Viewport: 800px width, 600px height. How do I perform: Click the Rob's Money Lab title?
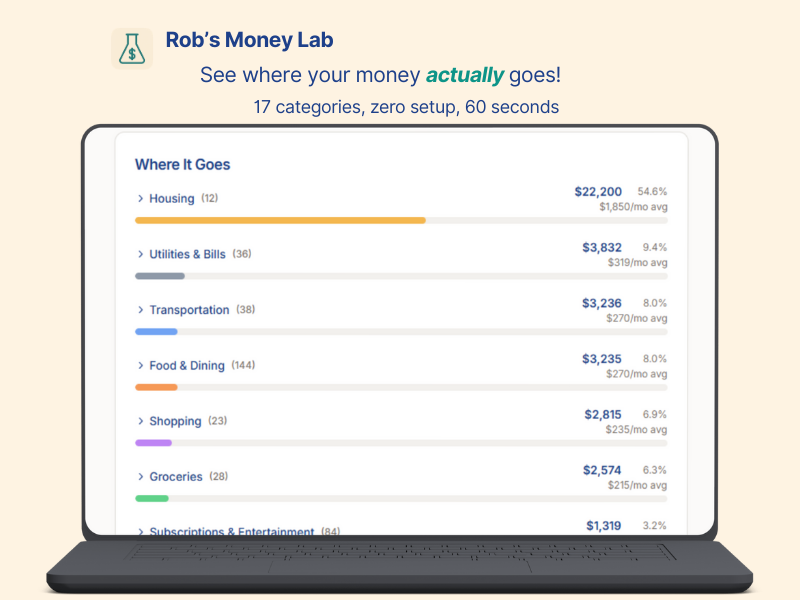point(249,40)
